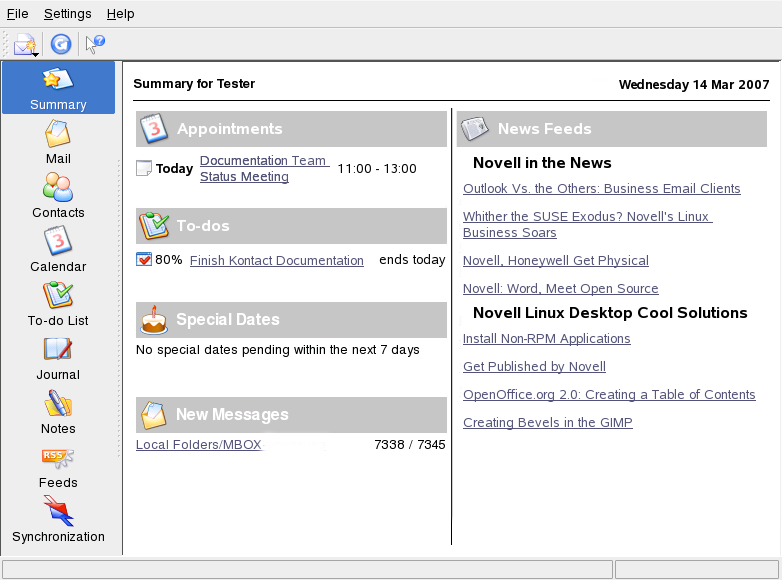The width and height of the screenshot is (782, 580).
Task: Click 'No special dates pending' text
Action: click(277, 350)
